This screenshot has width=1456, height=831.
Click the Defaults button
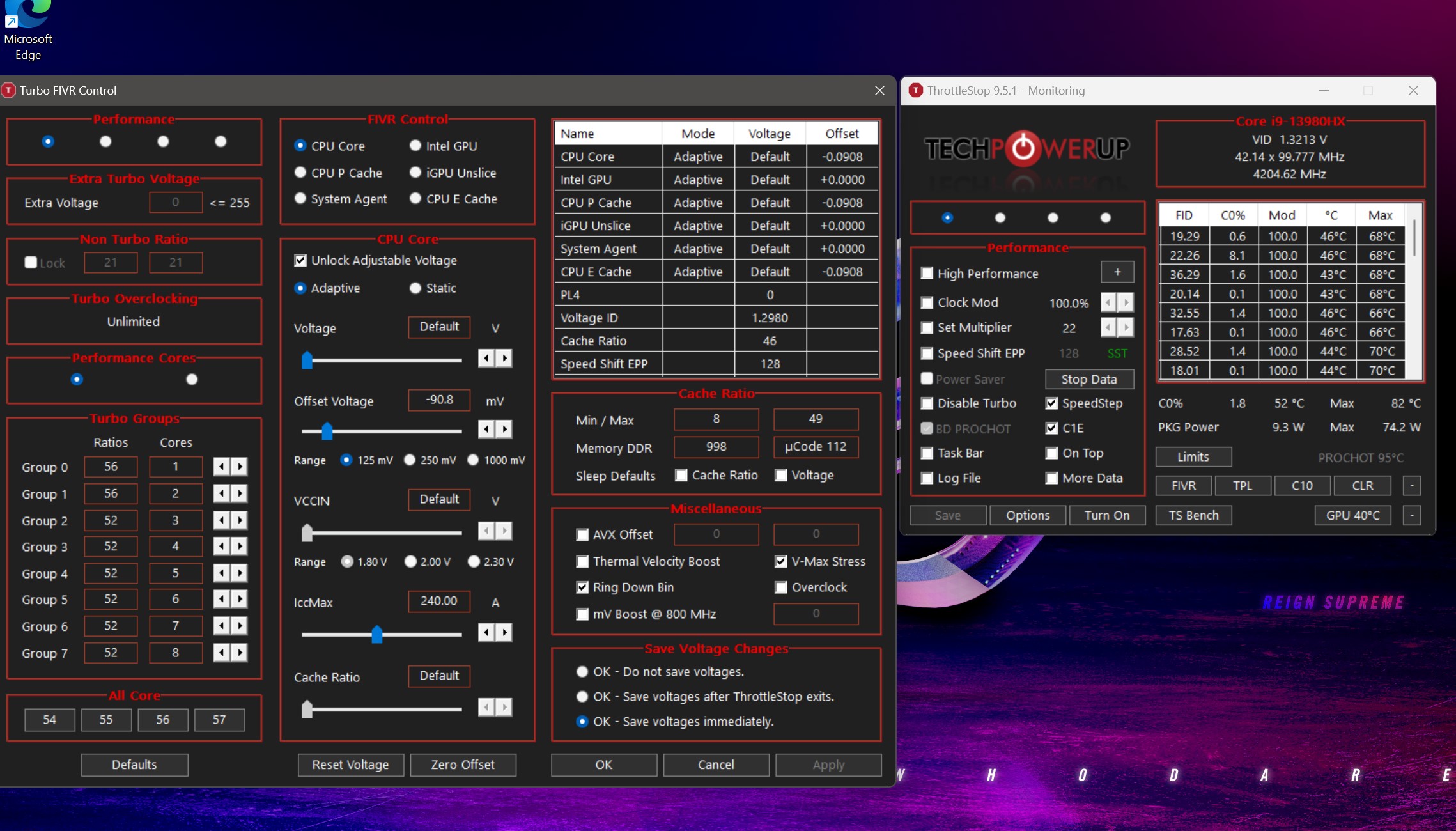pos(134,765)
